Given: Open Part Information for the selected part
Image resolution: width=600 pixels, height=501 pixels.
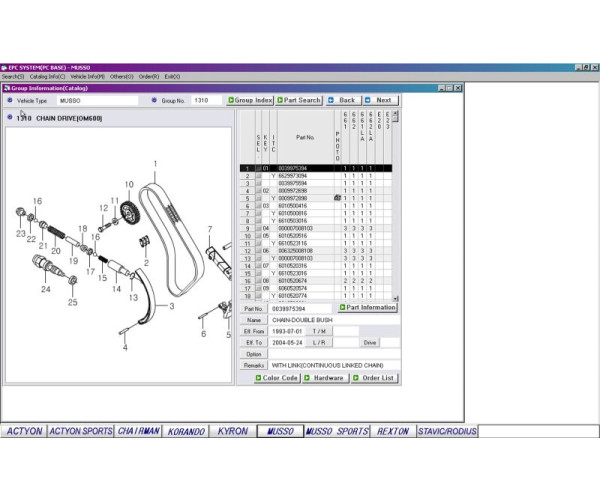Looking at the screenshot, I should (x=368, y=308).
